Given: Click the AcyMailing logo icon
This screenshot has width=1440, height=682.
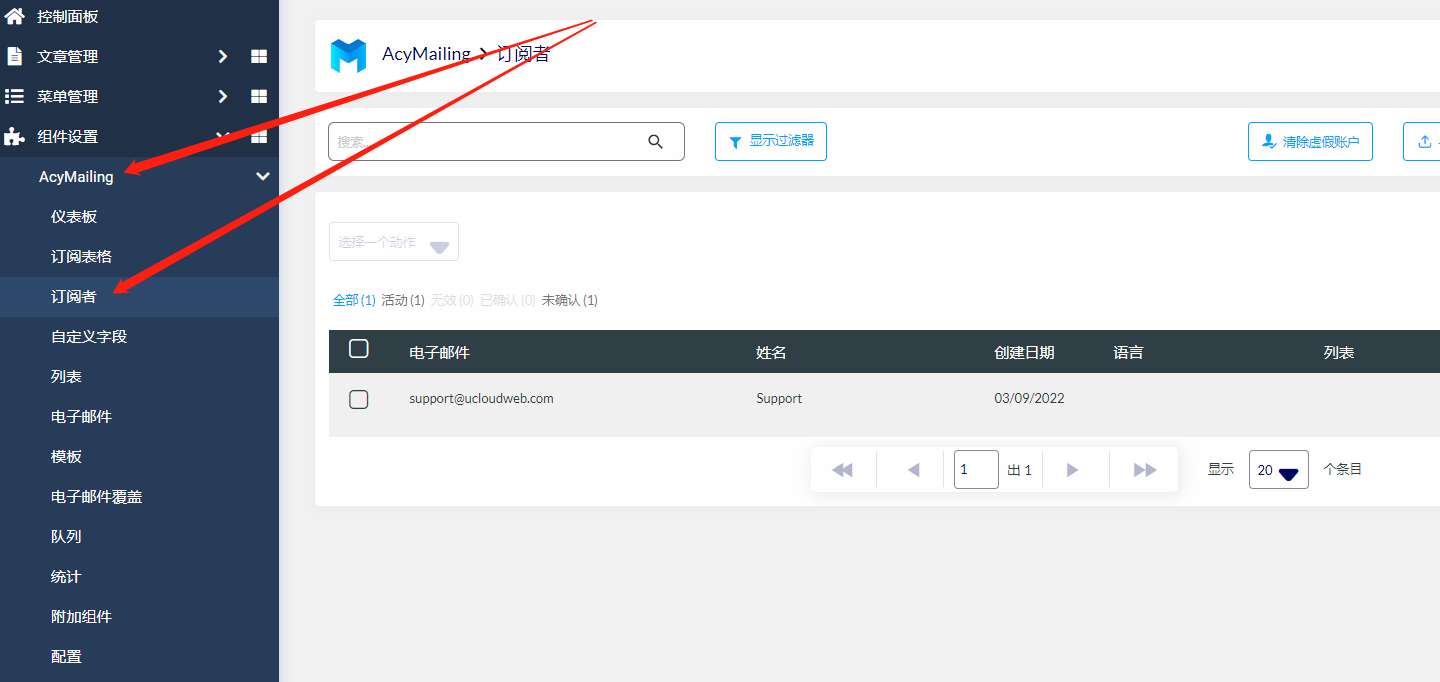Looking at the screenshot, I should (349, 55).
